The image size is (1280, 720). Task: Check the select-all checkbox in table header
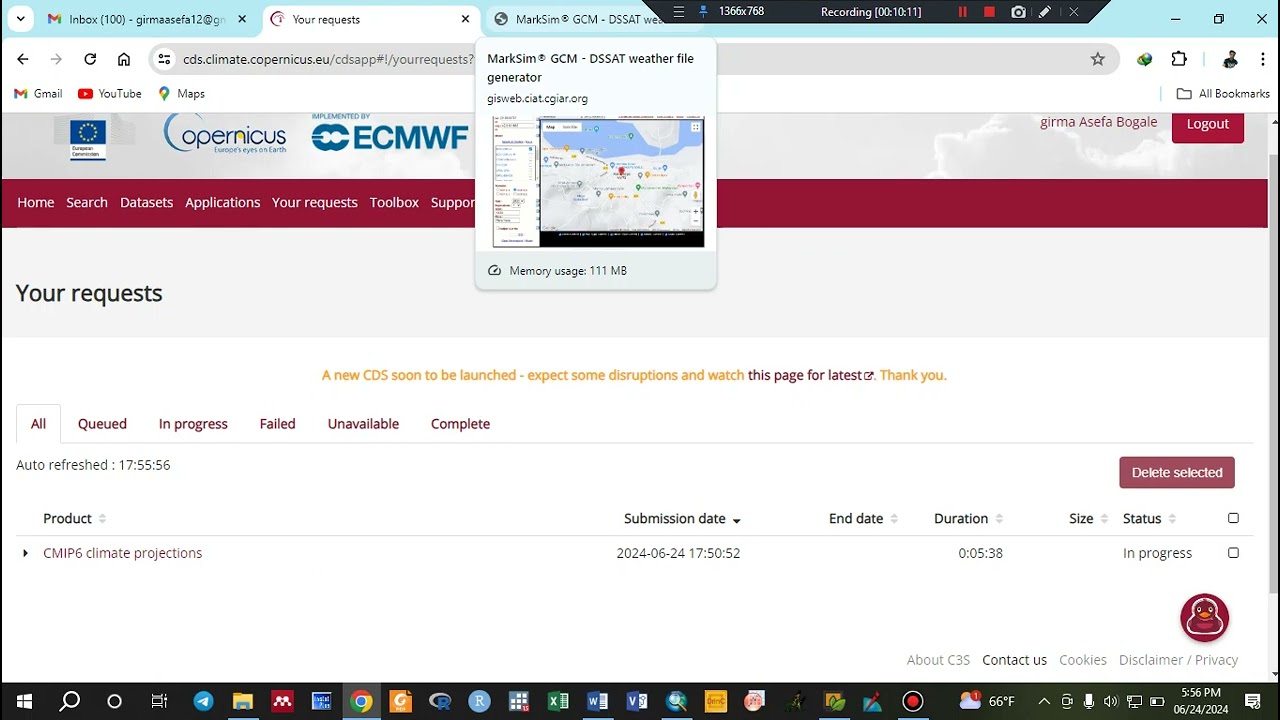(x=1233, y=518)
